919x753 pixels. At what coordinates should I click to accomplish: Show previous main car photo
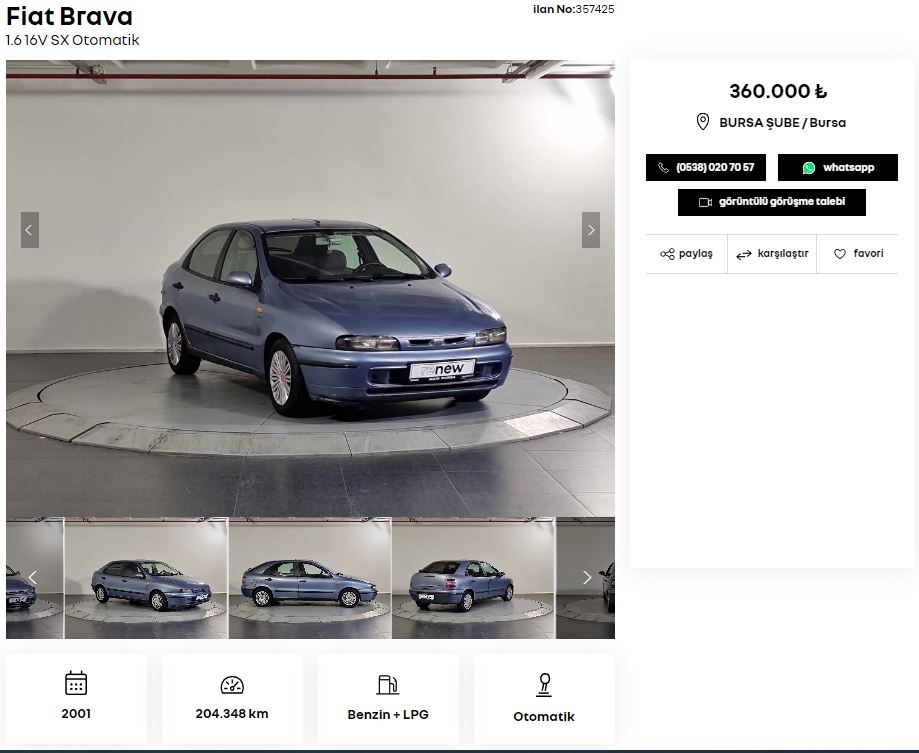[29, 230]
